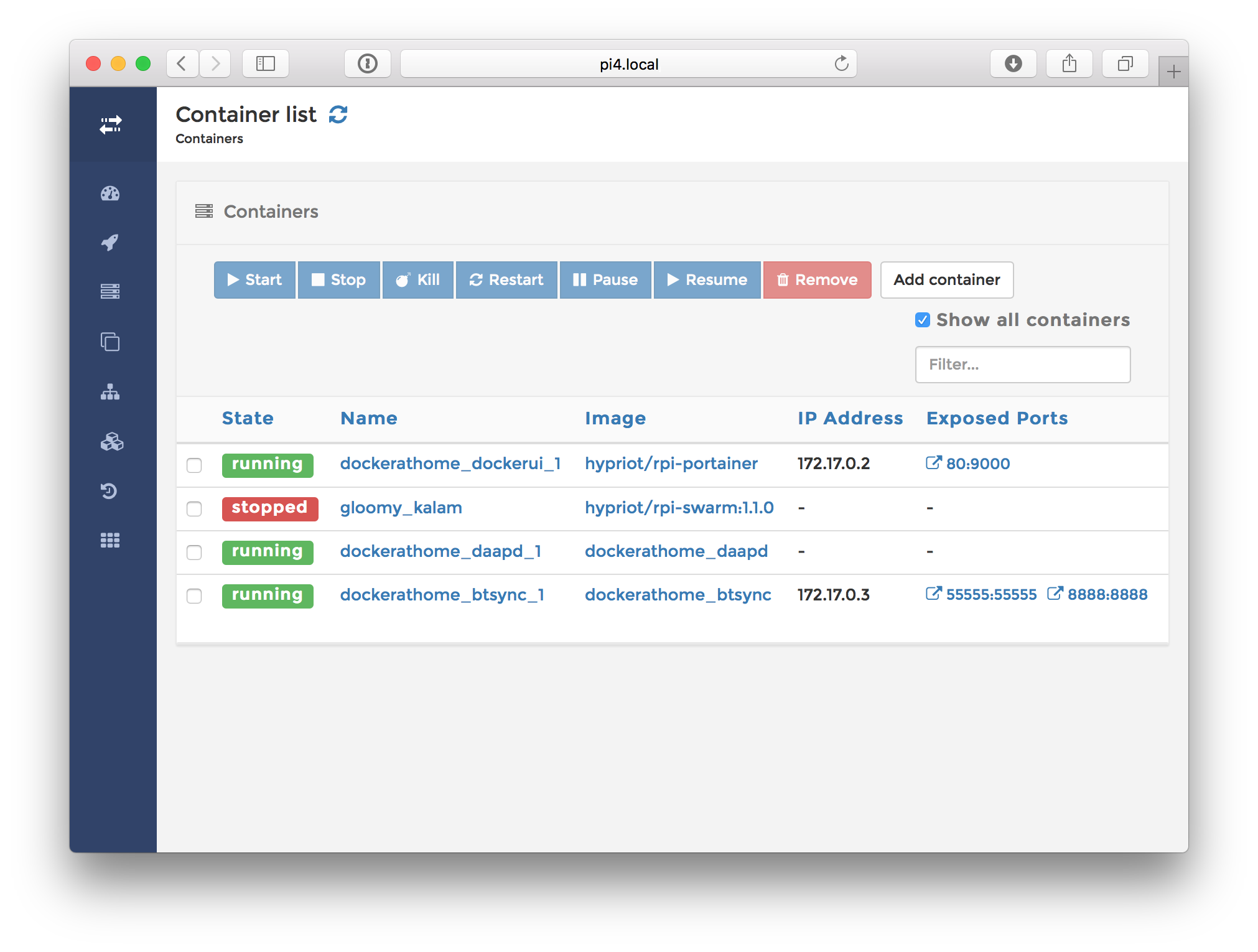Refresh the container list
Screen dimensions: 1258x952
[x=338, y=114]
